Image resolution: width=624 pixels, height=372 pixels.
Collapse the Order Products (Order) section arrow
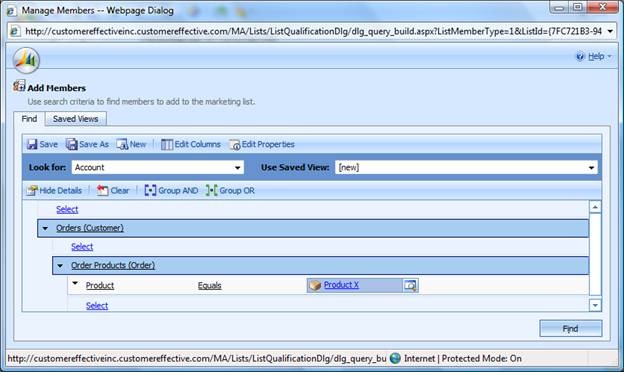tap(60, 266)
